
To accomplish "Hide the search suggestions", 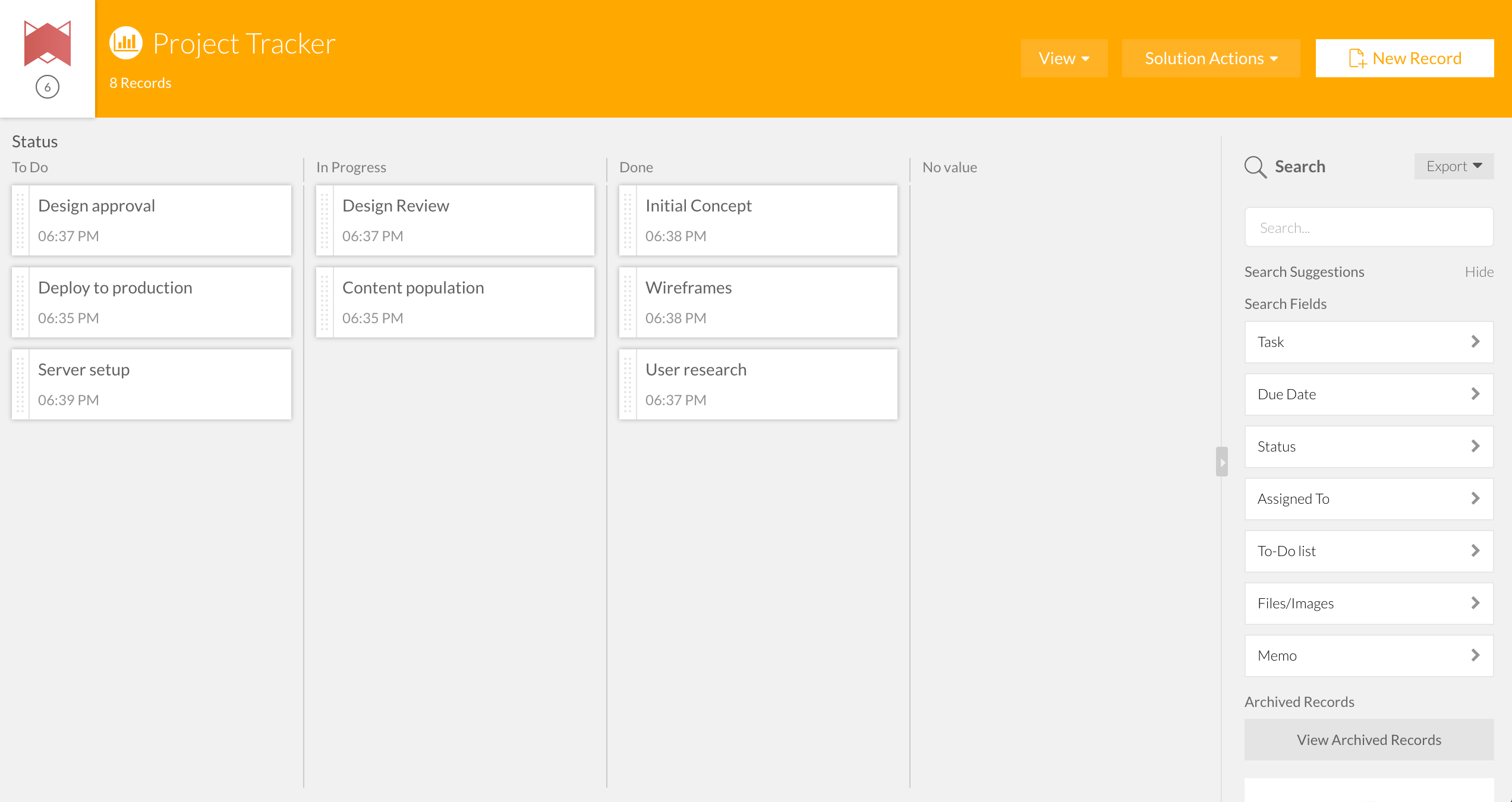I will tap(1479, 272).
